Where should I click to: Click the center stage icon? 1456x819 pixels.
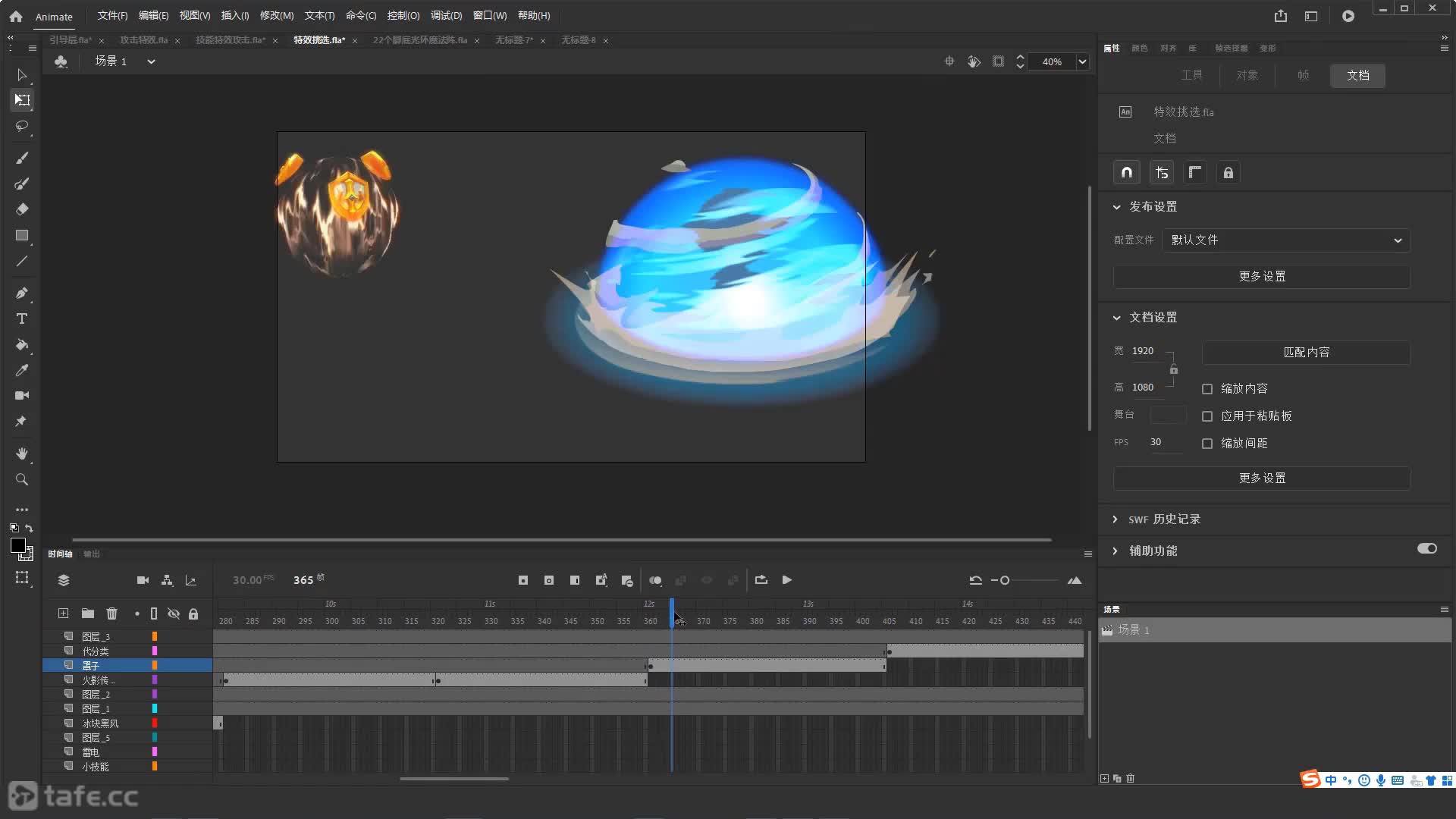[949, 61]
